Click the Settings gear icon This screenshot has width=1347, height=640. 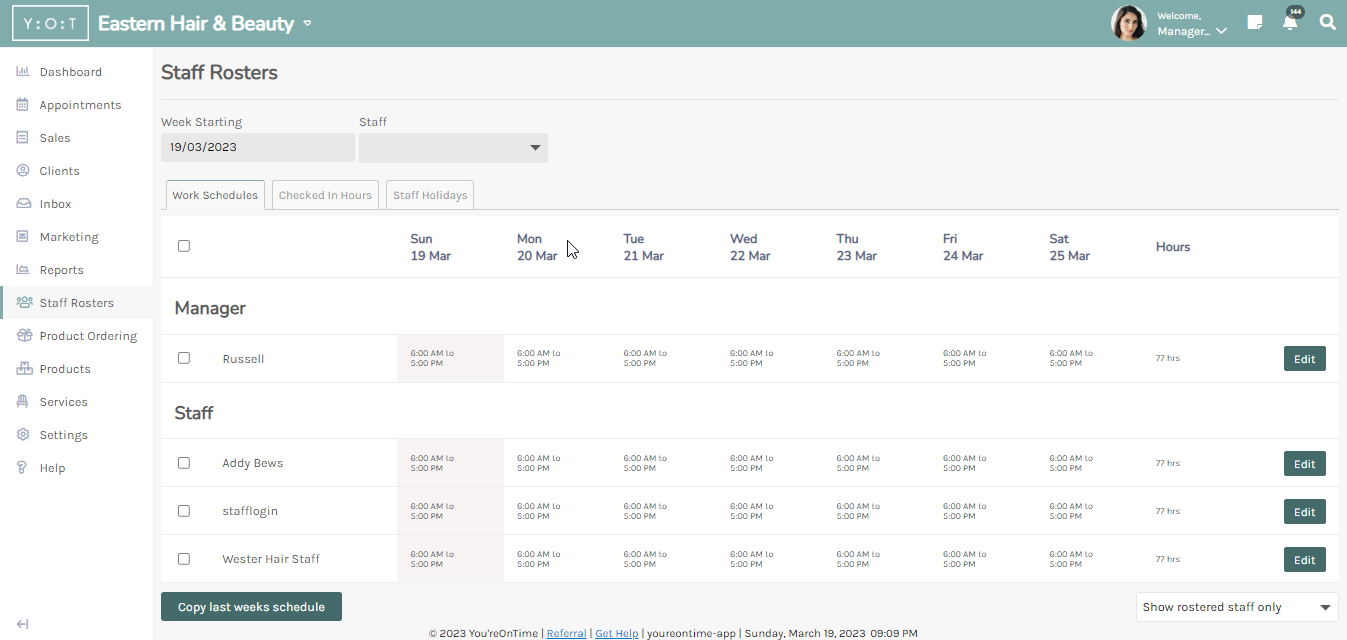(x=23, y=435)
